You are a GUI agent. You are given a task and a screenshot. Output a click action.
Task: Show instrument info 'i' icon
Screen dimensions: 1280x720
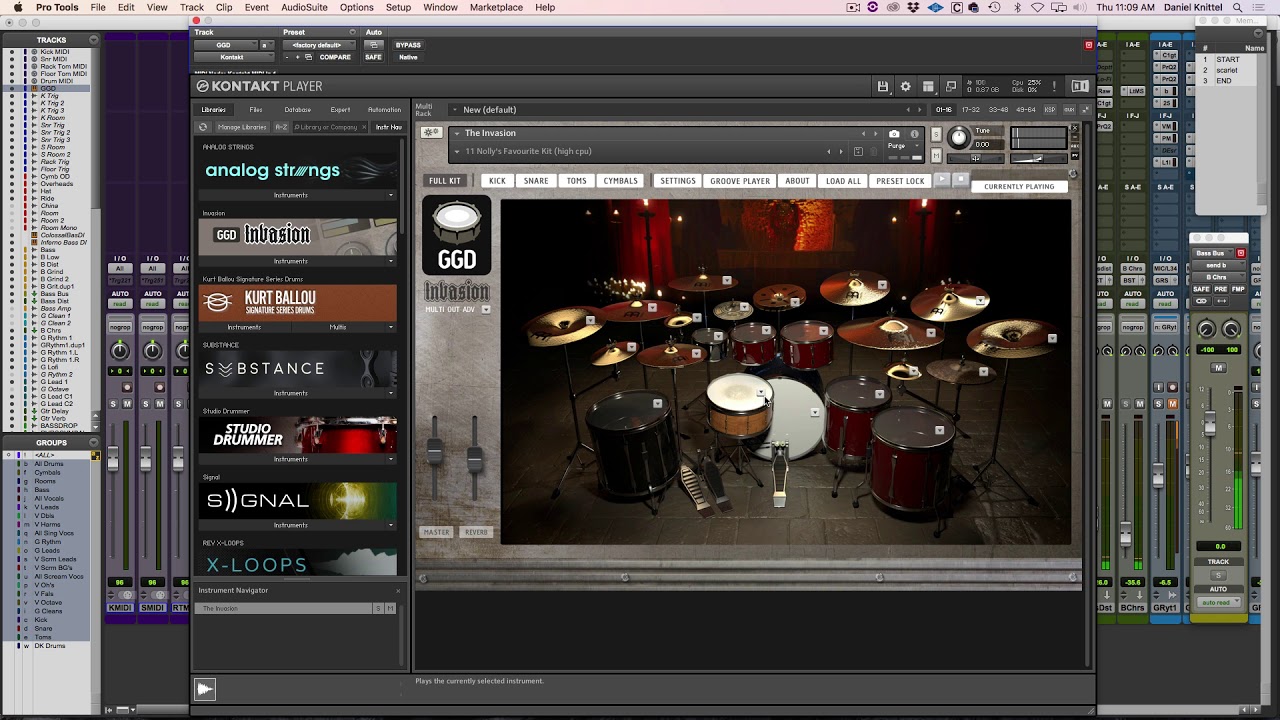914,133
